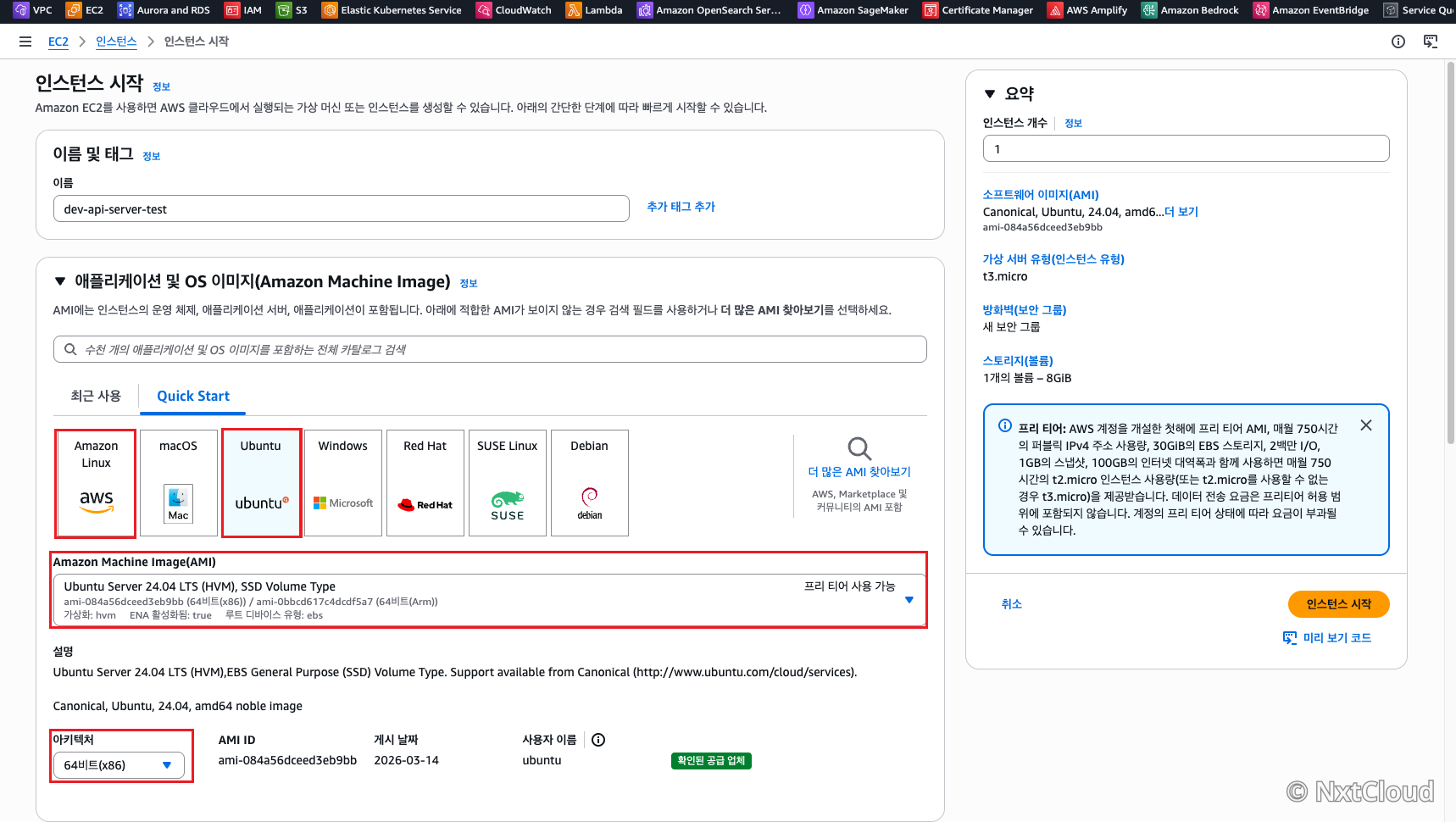
Task: Click the AMI catalog search field
Action: 490,349
